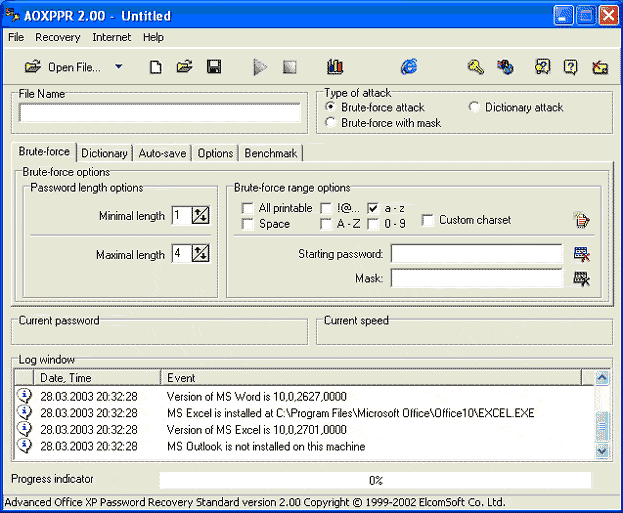Expand the Open File dropdown arrow
Image resolution: width=623 pixels, height=513 pixels.
coord(119,67)
